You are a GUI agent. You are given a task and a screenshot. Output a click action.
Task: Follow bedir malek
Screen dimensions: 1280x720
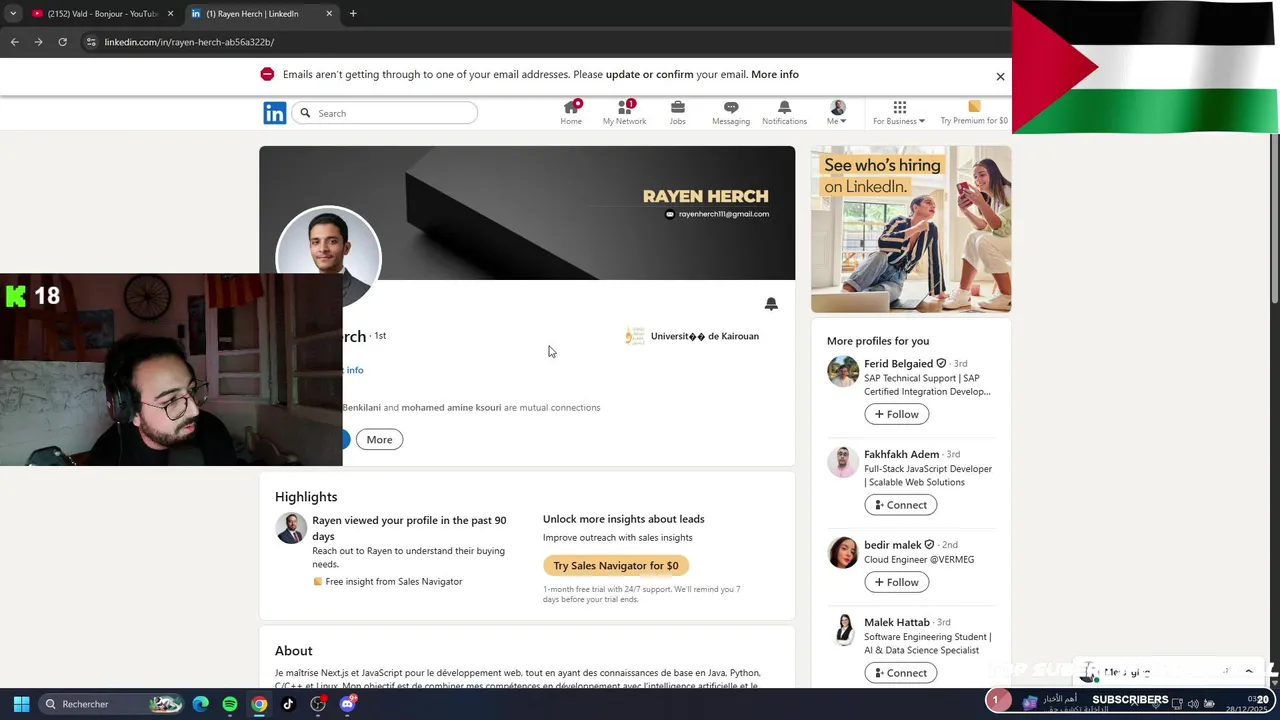pos(896,582)
